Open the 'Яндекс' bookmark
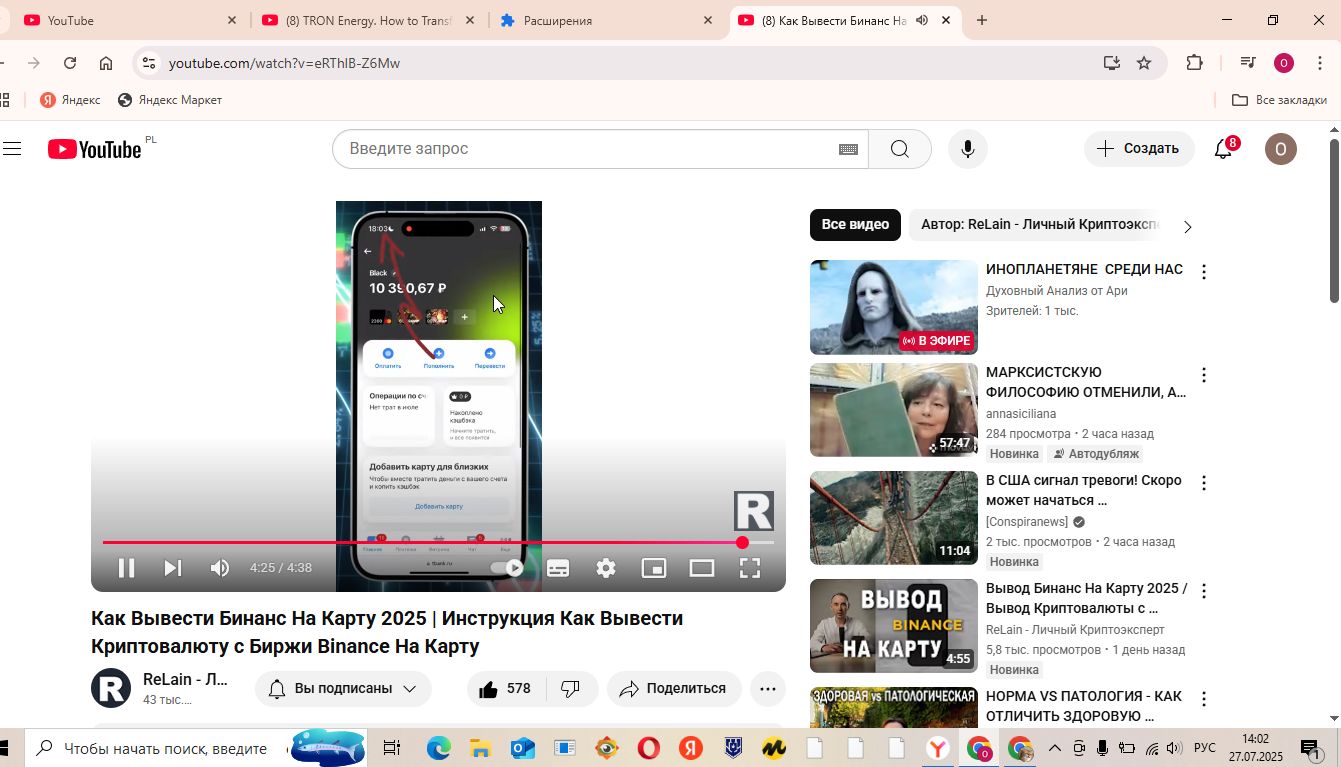 (x=70, y=100)
